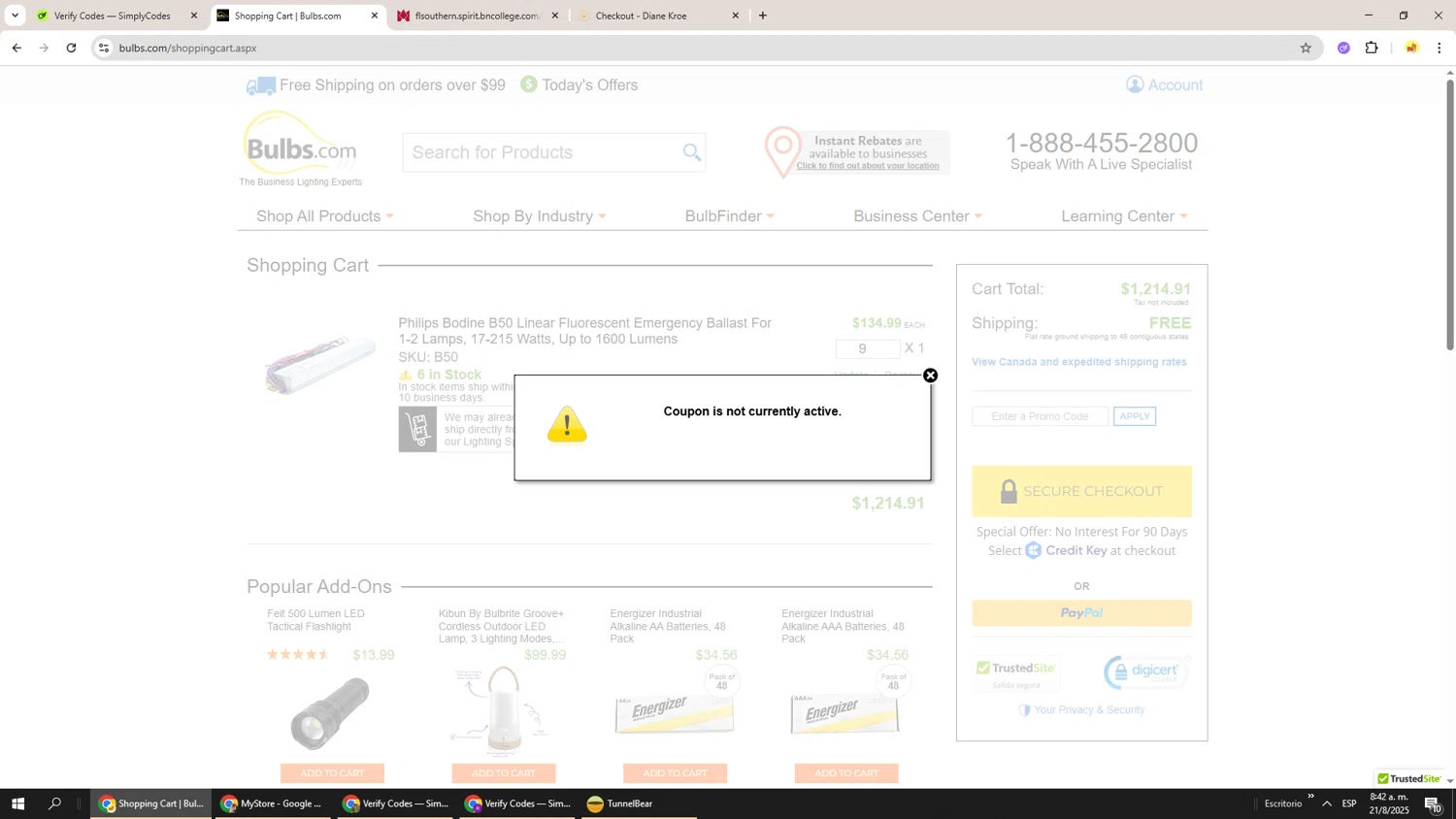Open Windows taskbar search
The width and height of the screenshot is (1456, 819).
click(x=55, y=803)
